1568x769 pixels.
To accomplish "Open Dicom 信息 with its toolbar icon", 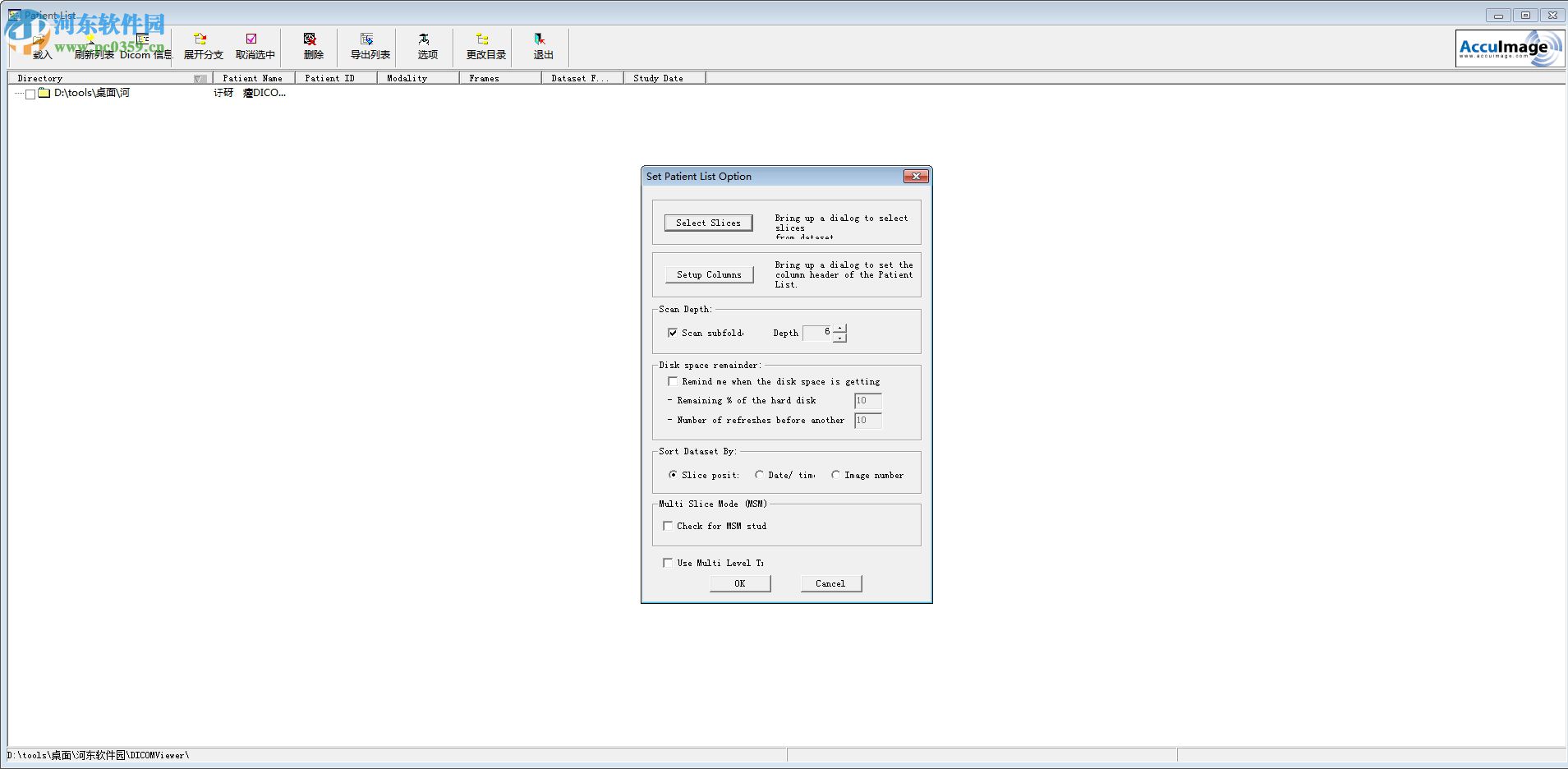I will pos(141,45).
